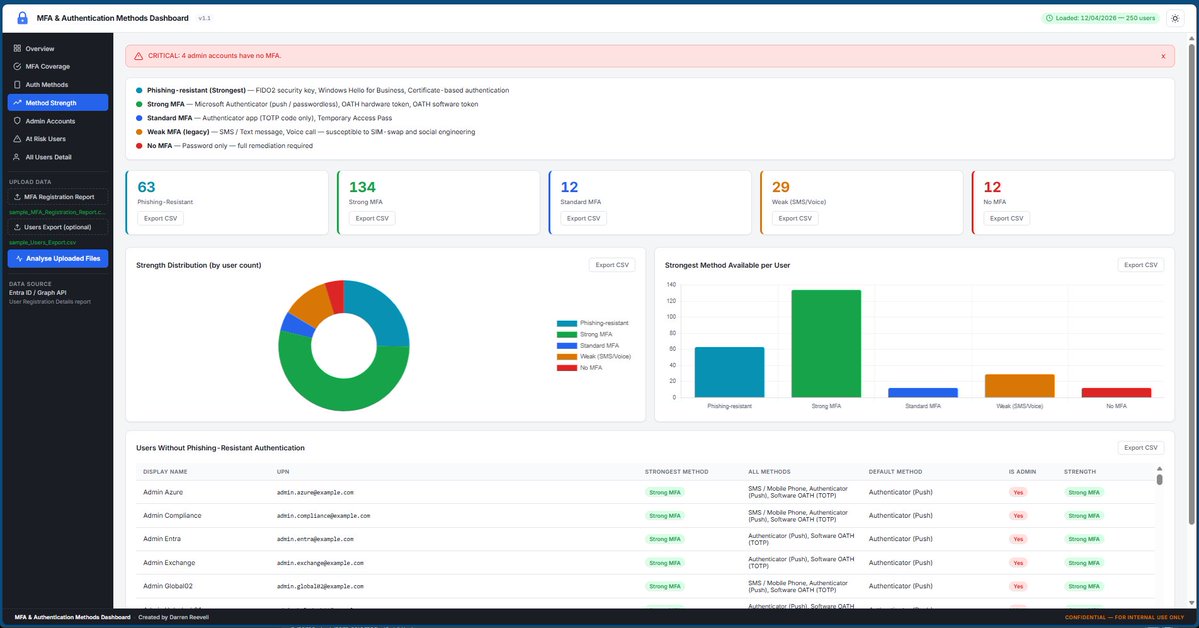This screenshot has width=1199, height=628.
Task: Show the All Users Detail view
Action: 43,155
